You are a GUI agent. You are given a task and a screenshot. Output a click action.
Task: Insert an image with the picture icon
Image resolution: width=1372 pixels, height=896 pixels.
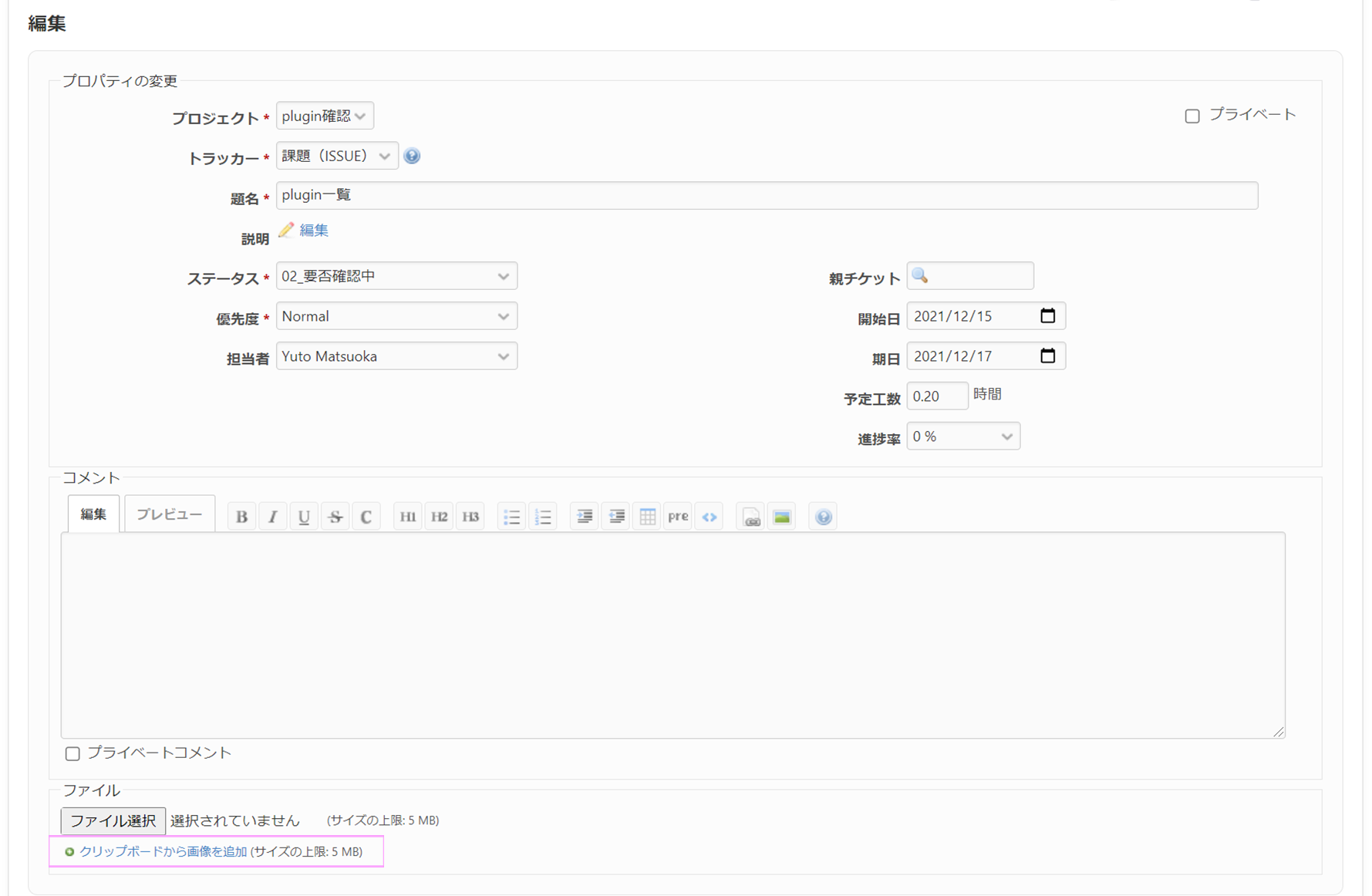782,517
